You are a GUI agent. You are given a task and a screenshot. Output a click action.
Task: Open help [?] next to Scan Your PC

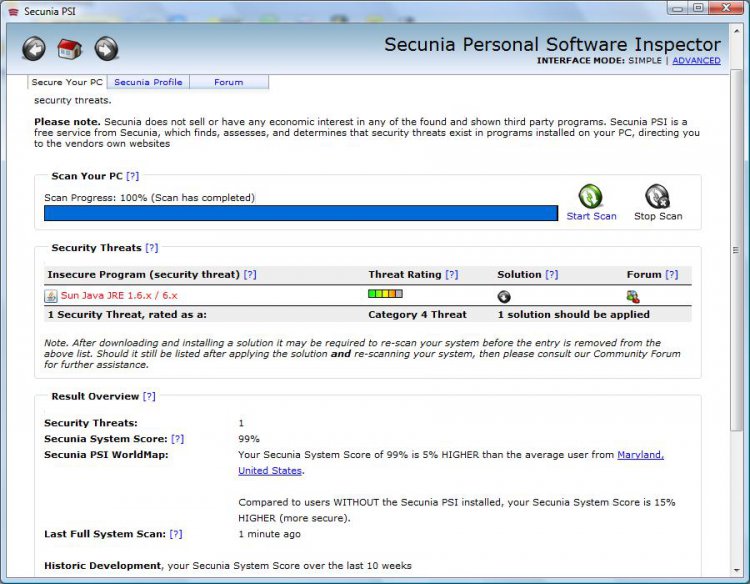point(132,176)
